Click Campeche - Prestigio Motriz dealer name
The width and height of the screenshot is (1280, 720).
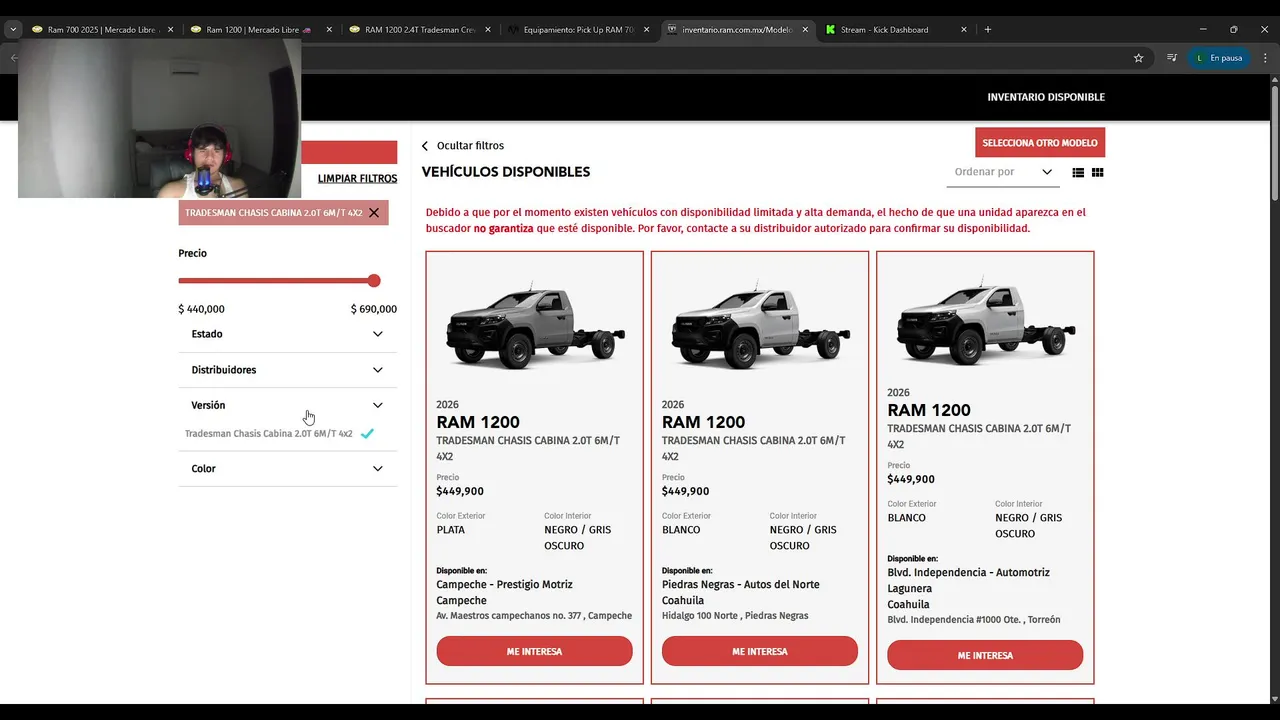[x=504, y=585]
